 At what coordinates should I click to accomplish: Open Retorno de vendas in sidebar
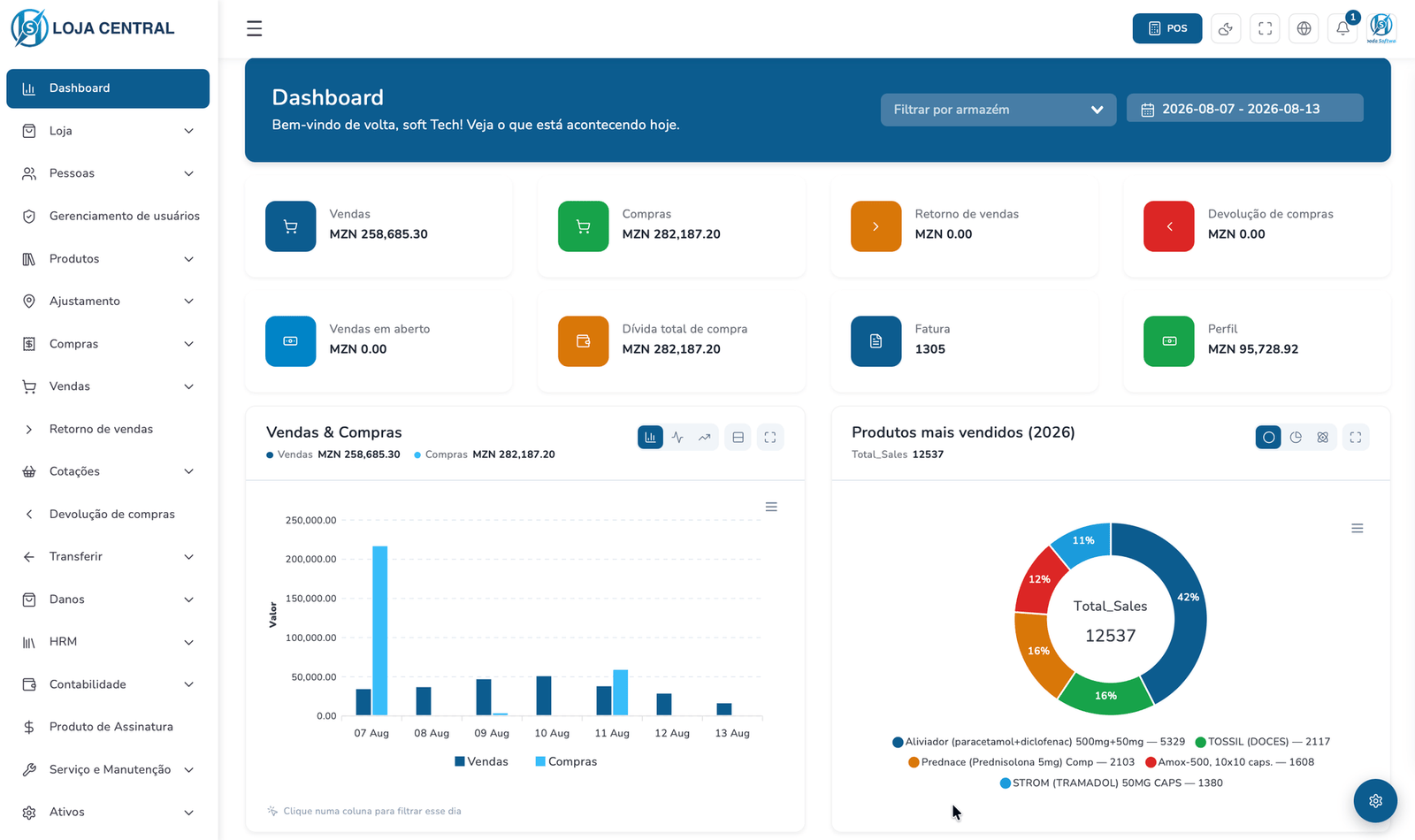tap(108, 429)
